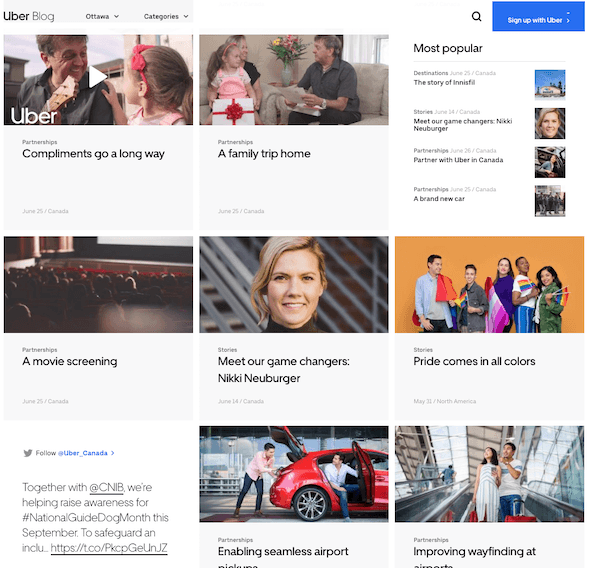594x568 pixels.
Task: Click A brand new car thumbnail
Action: [x=550, y=201]
